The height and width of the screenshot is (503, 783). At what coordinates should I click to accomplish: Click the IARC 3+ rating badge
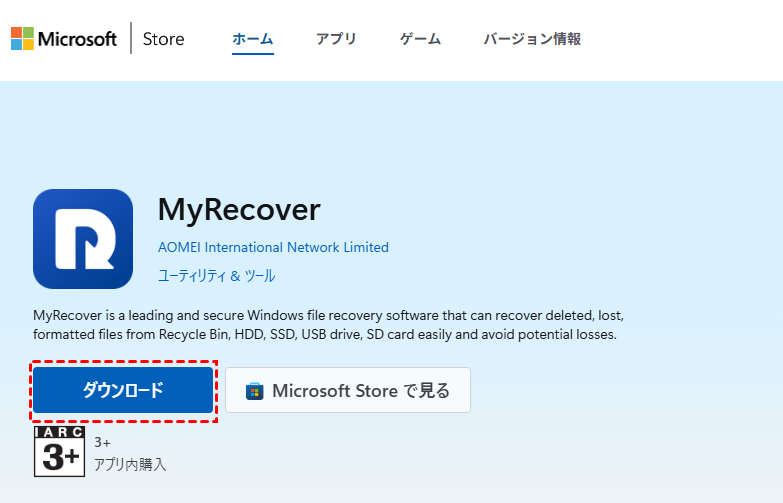[59, 452]
